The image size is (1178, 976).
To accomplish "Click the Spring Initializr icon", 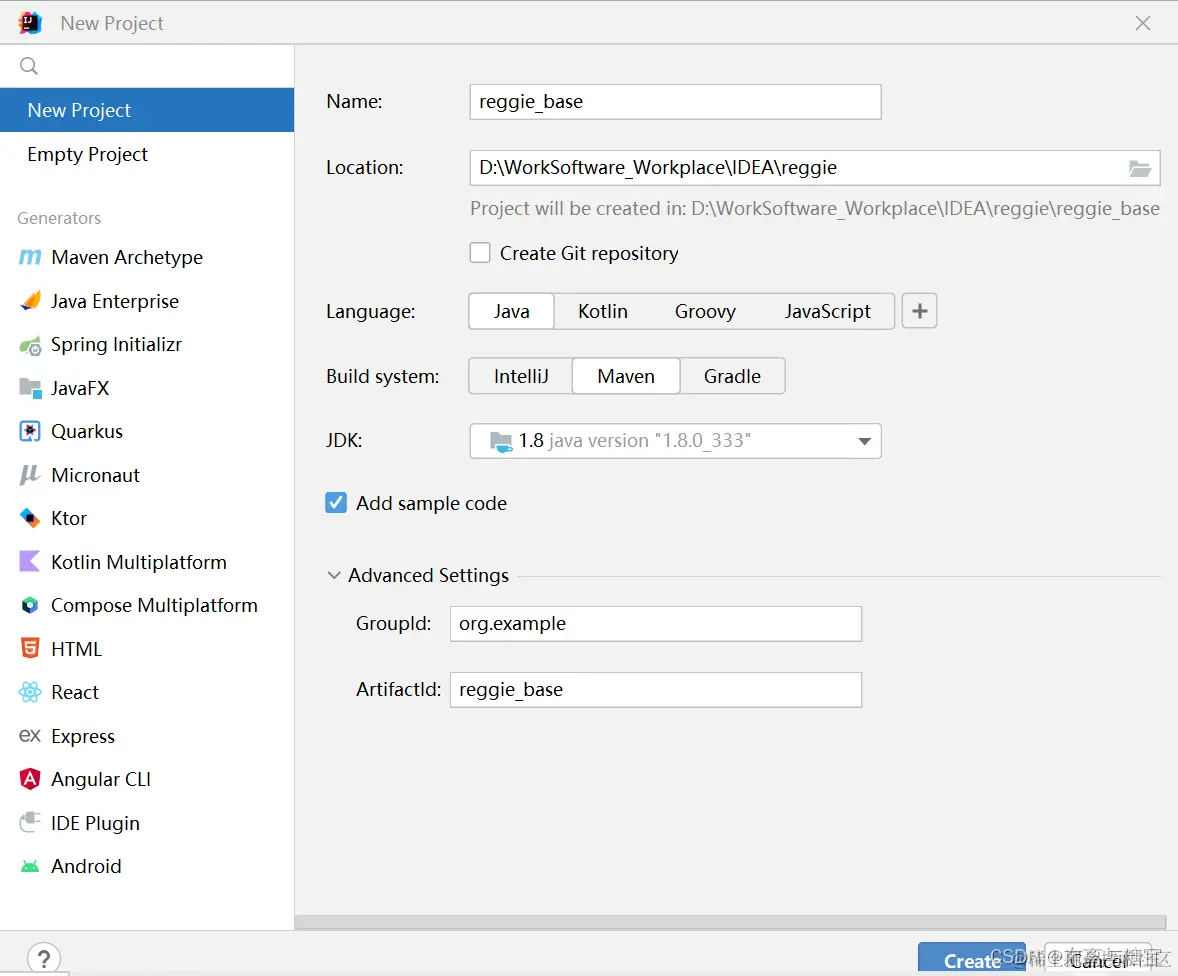I will pos(30,345).
